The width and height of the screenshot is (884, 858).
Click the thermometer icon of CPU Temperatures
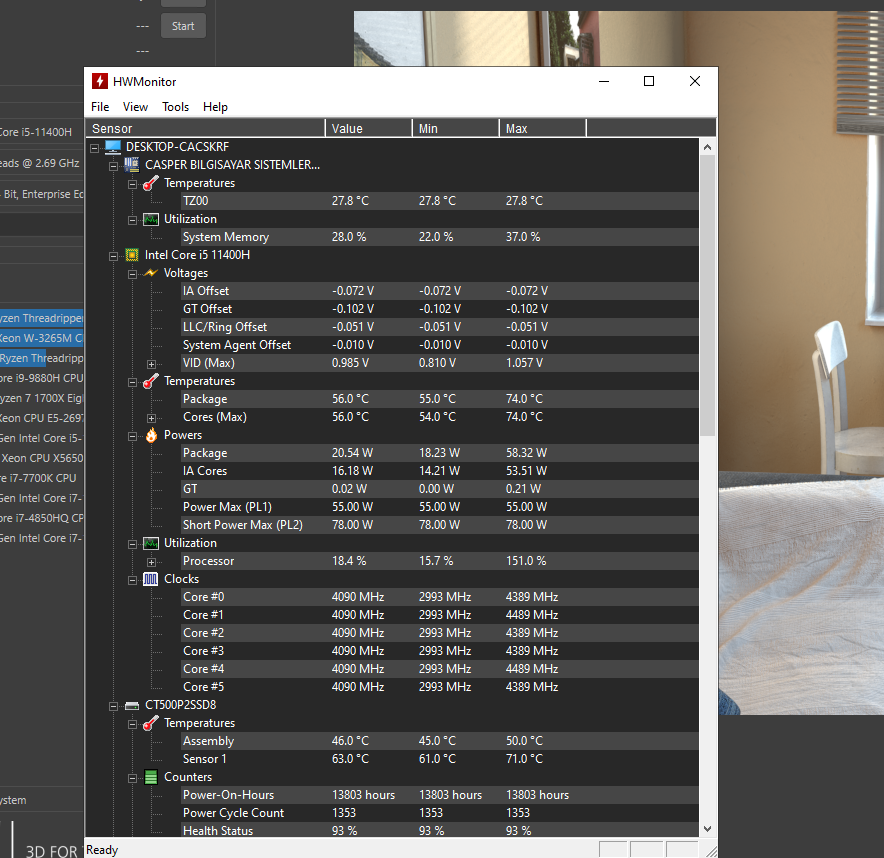pos(151,381)
